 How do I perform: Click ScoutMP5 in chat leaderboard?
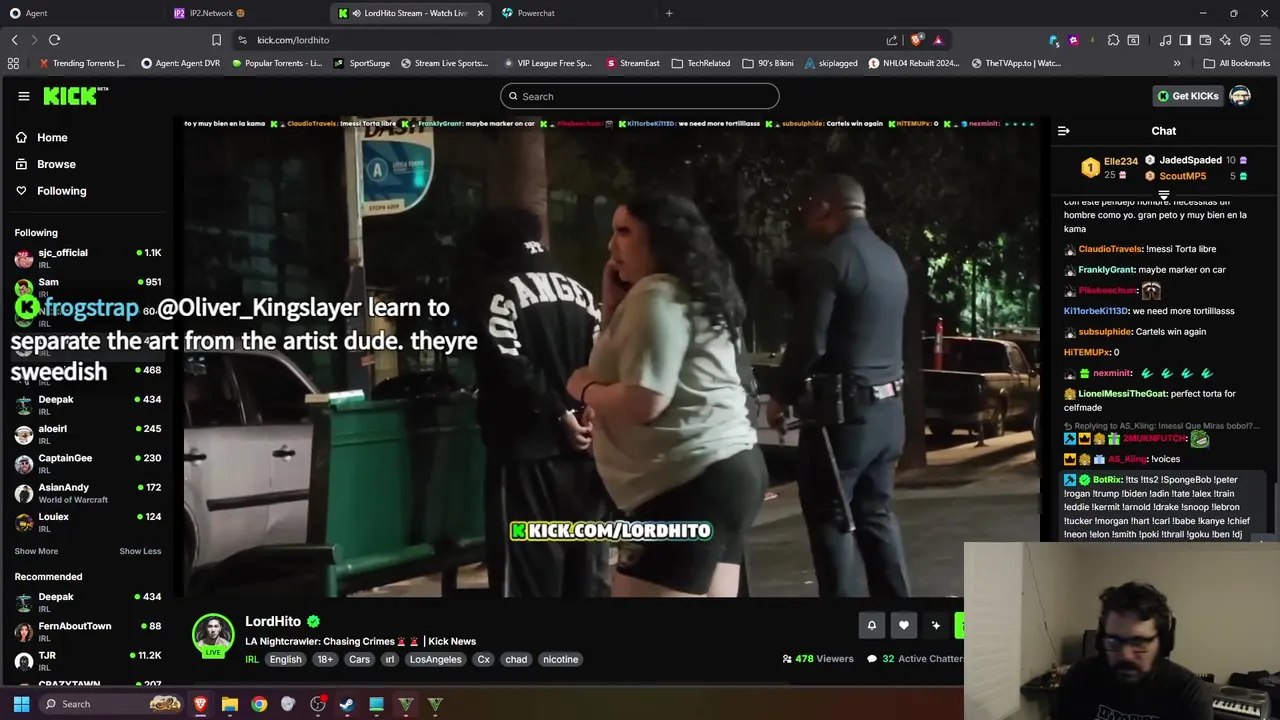(x=1182, y=176)
